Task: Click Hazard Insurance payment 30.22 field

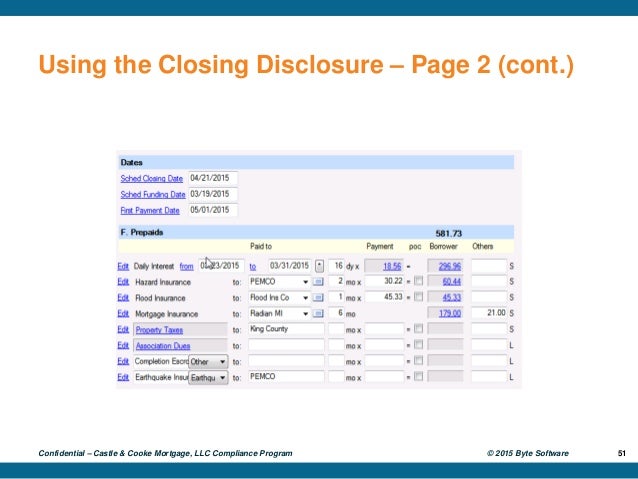Action: click(384, 281)
